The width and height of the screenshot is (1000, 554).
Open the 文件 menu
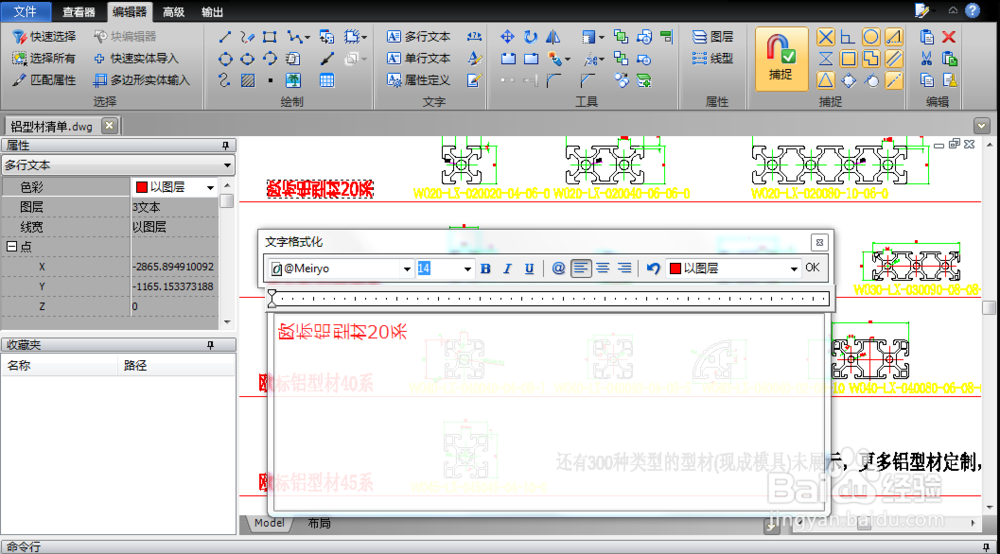point(25,11)
